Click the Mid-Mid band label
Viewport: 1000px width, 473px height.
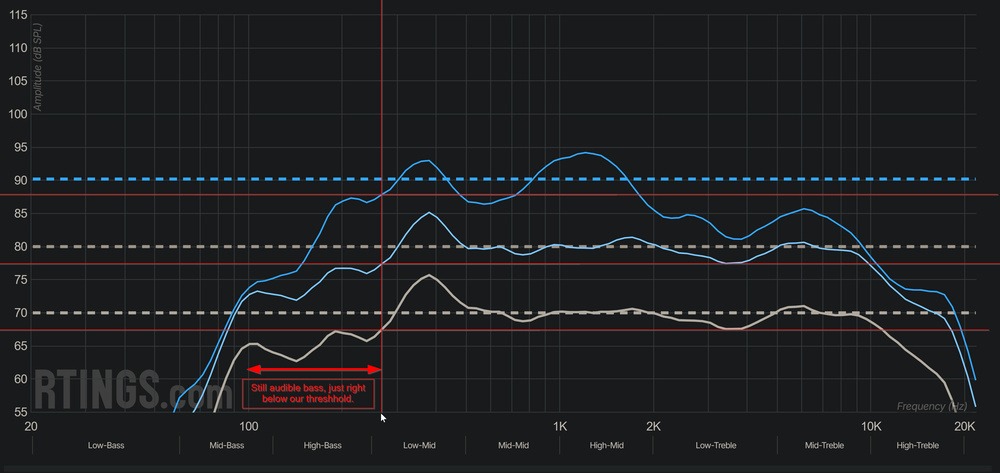pyautogui.click(x=513, y=445)
